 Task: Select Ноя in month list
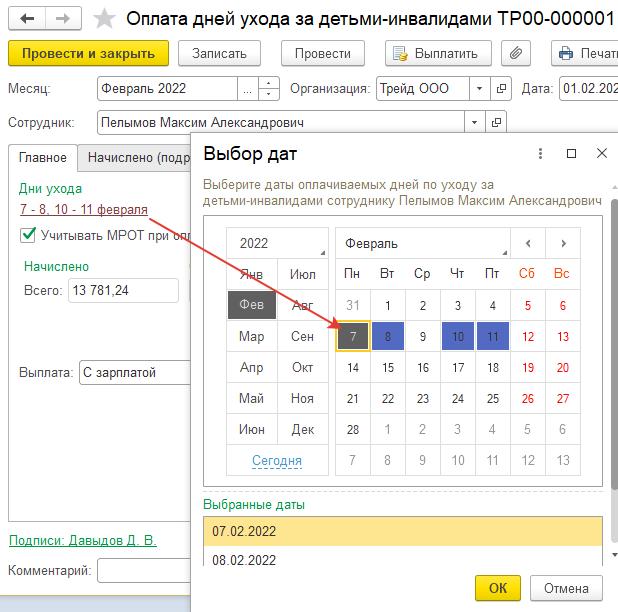pyautogui.click(x=303, y=398)
